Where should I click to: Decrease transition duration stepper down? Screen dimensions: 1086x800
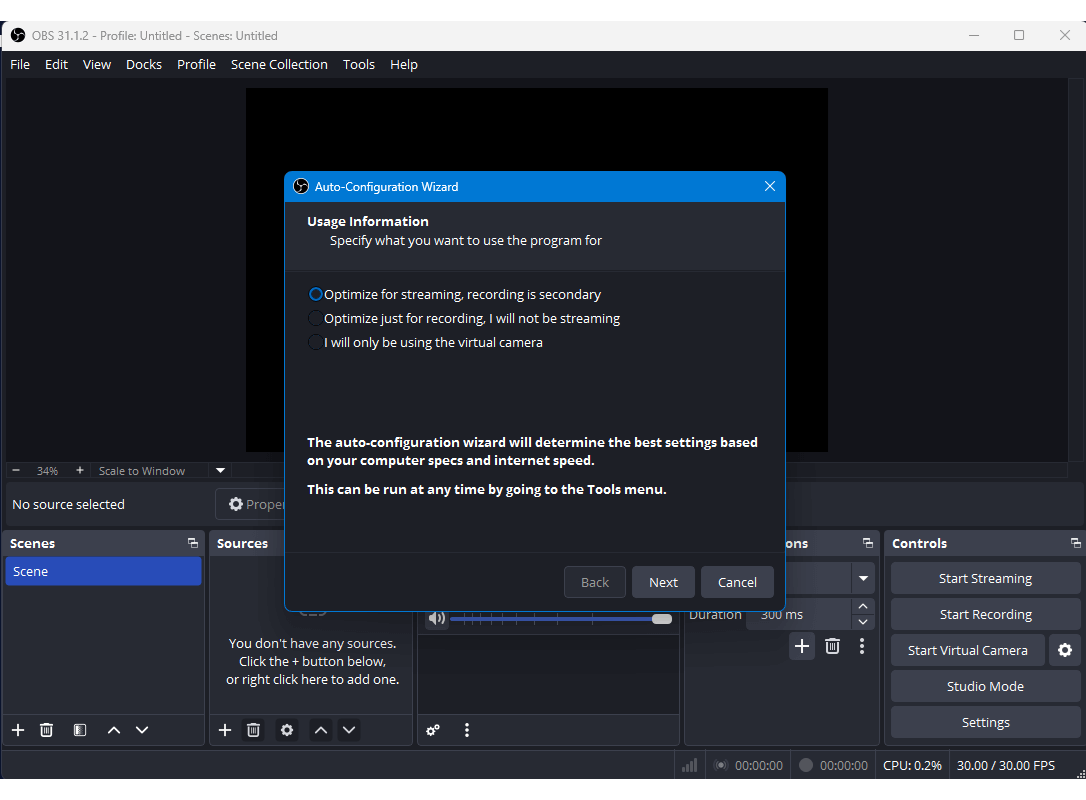863,622
